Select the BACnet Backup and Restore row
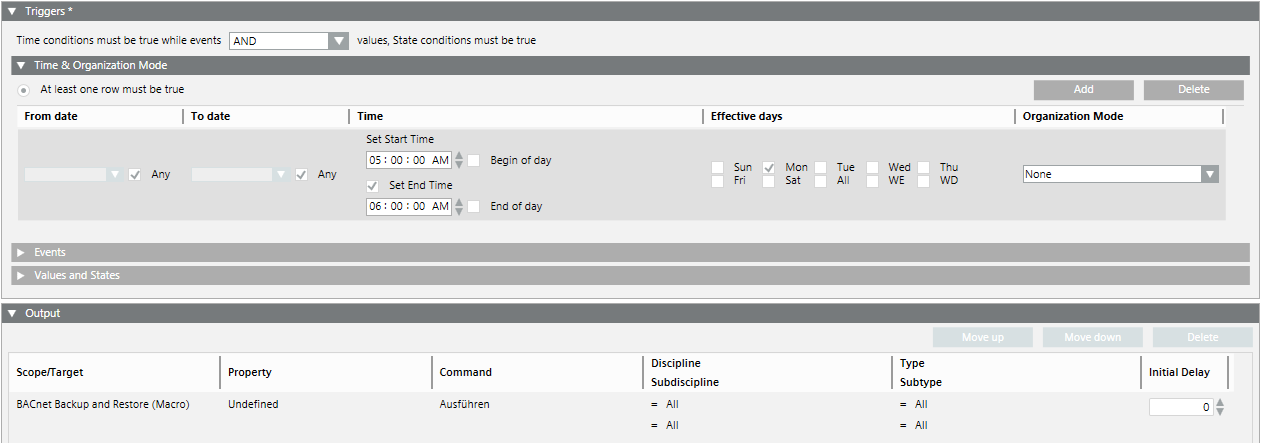The image size is (1261, 444). tap(103, 405)
